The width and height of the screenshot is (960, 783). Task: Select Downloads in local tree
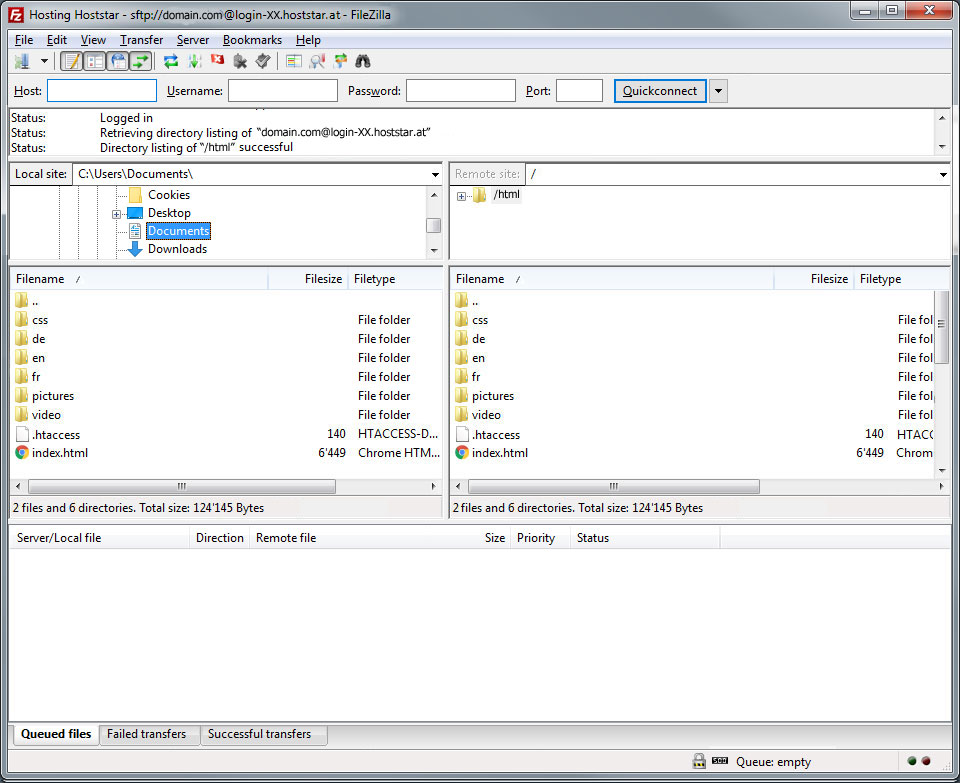(x=177, y=249)
